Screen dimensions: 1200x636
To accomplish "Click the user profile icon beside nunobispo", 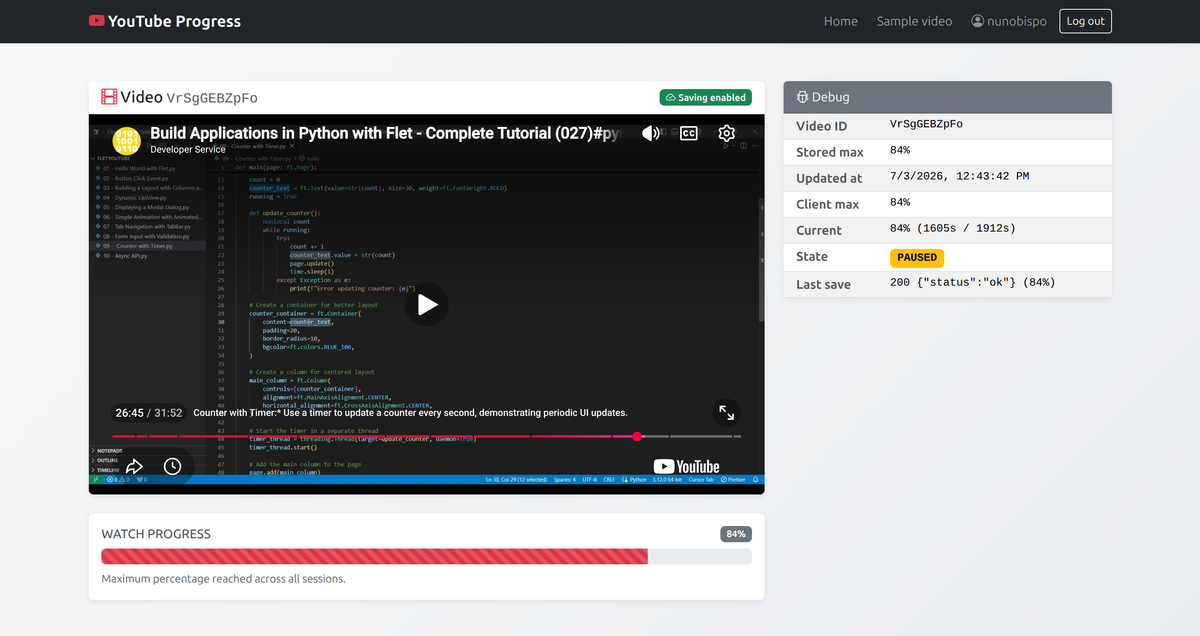I will coord(978,21).
